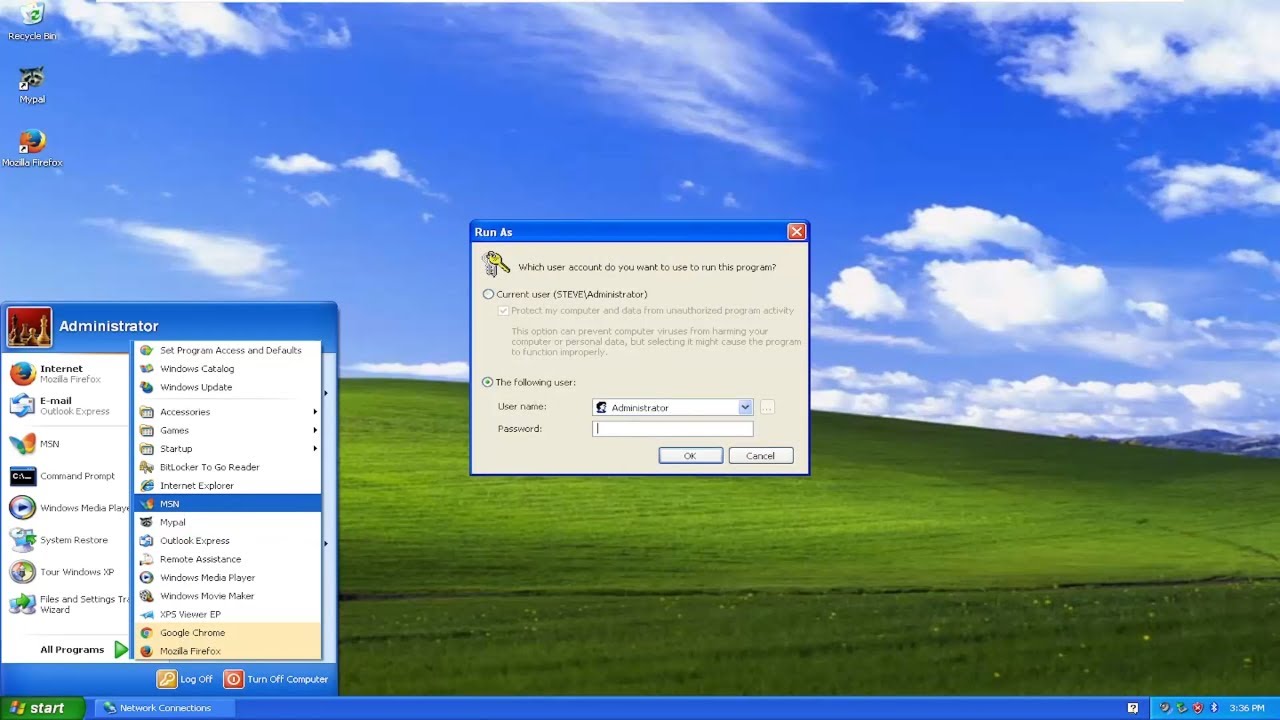Click the keys icon in Run As dialog
The width and height of the screenshot is (1280, 720).
496,264
